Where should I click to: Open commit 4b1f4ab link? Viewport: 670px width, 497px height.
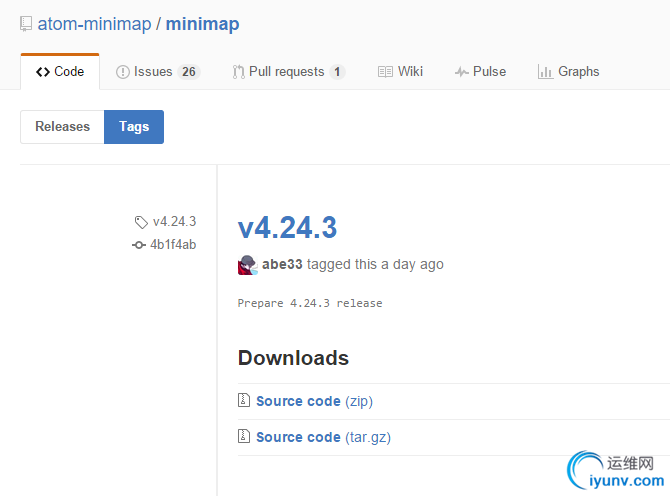coord(173,245)
